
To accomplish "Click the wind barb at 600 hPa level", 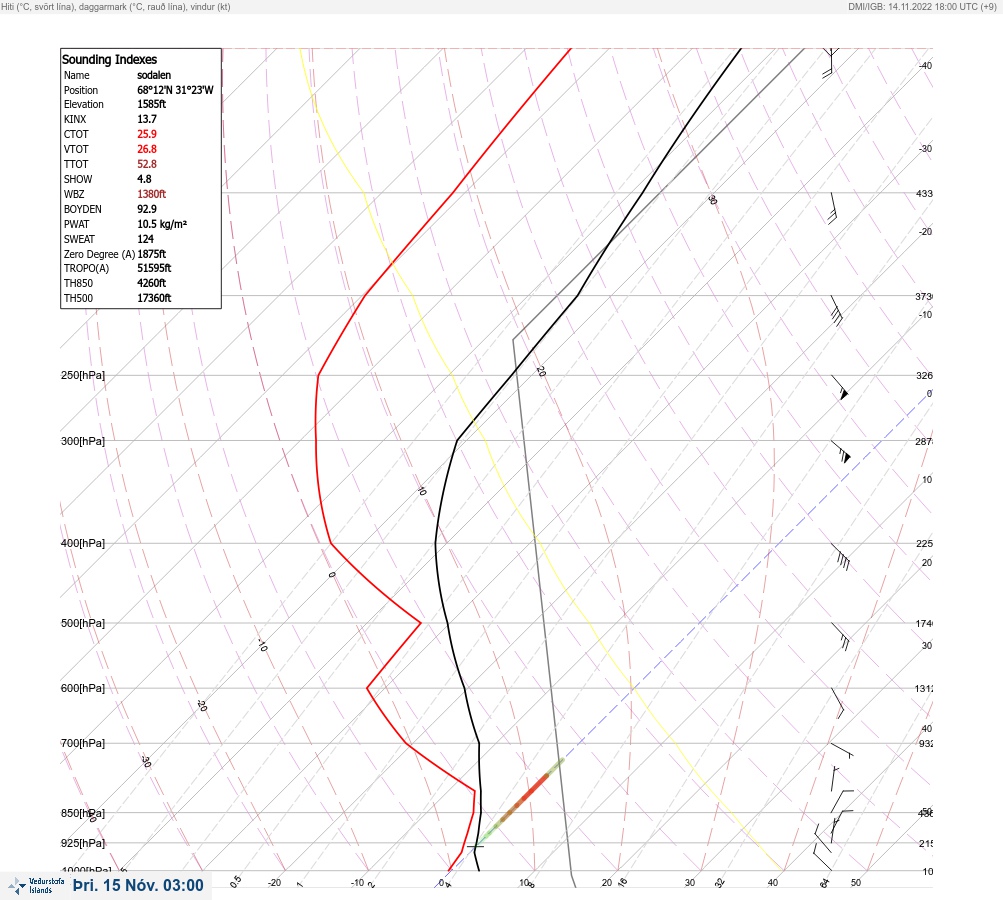I will click(837, 703).
